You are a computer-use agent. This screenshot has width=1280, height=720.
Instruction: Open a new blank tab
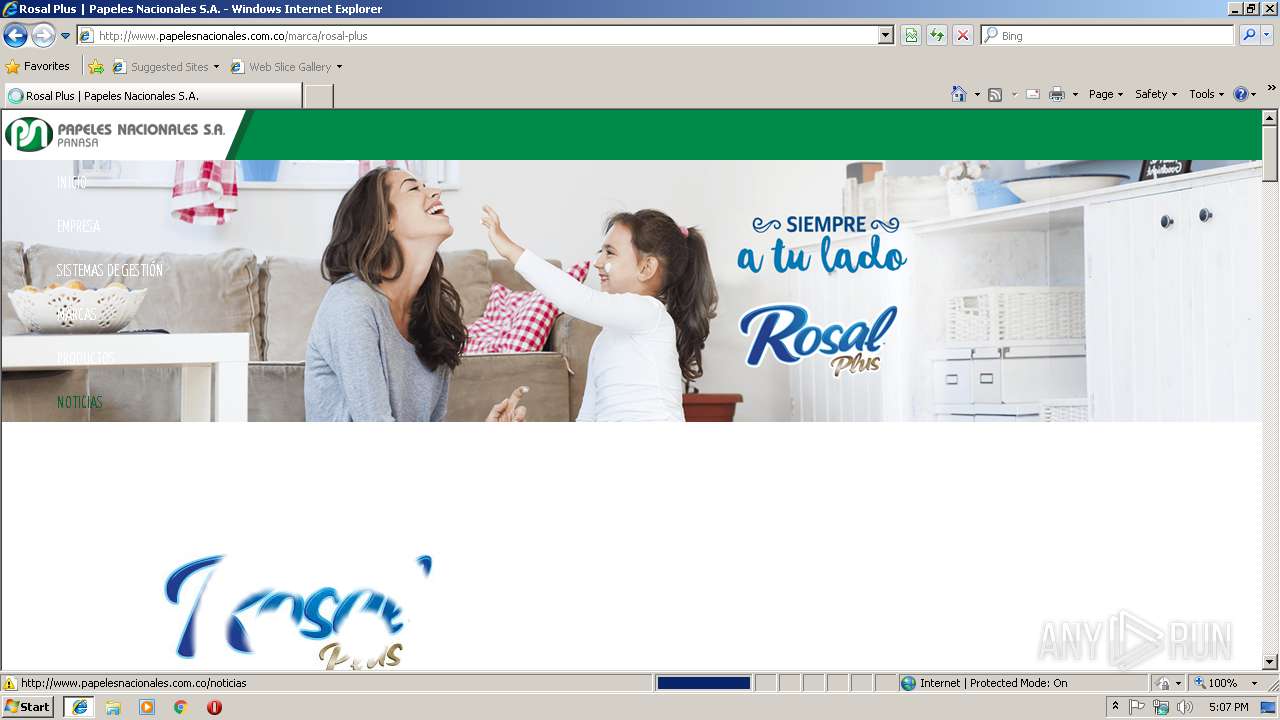[318, 96]
